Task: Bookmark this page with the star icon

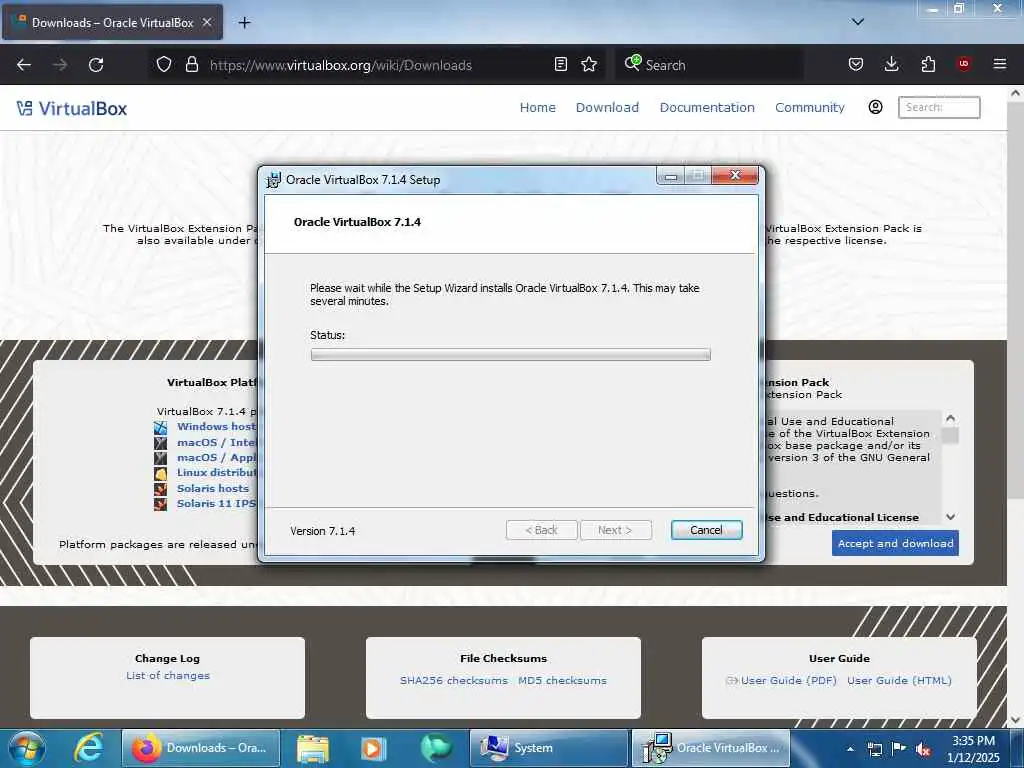Action: [x=589, y=65]
